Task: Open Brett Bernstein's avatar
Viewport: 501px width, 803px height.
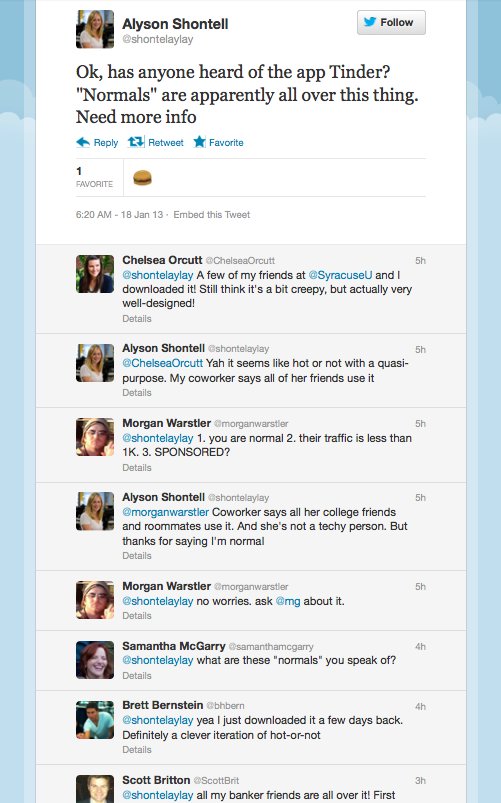Action: [x=95, y=720]
